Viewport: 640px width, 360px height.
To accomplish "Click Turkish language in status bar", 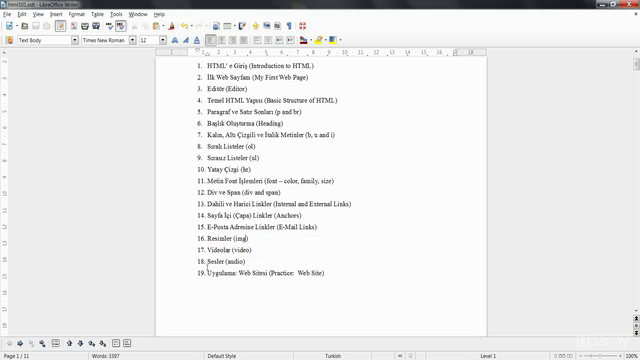I will (333, 356).
